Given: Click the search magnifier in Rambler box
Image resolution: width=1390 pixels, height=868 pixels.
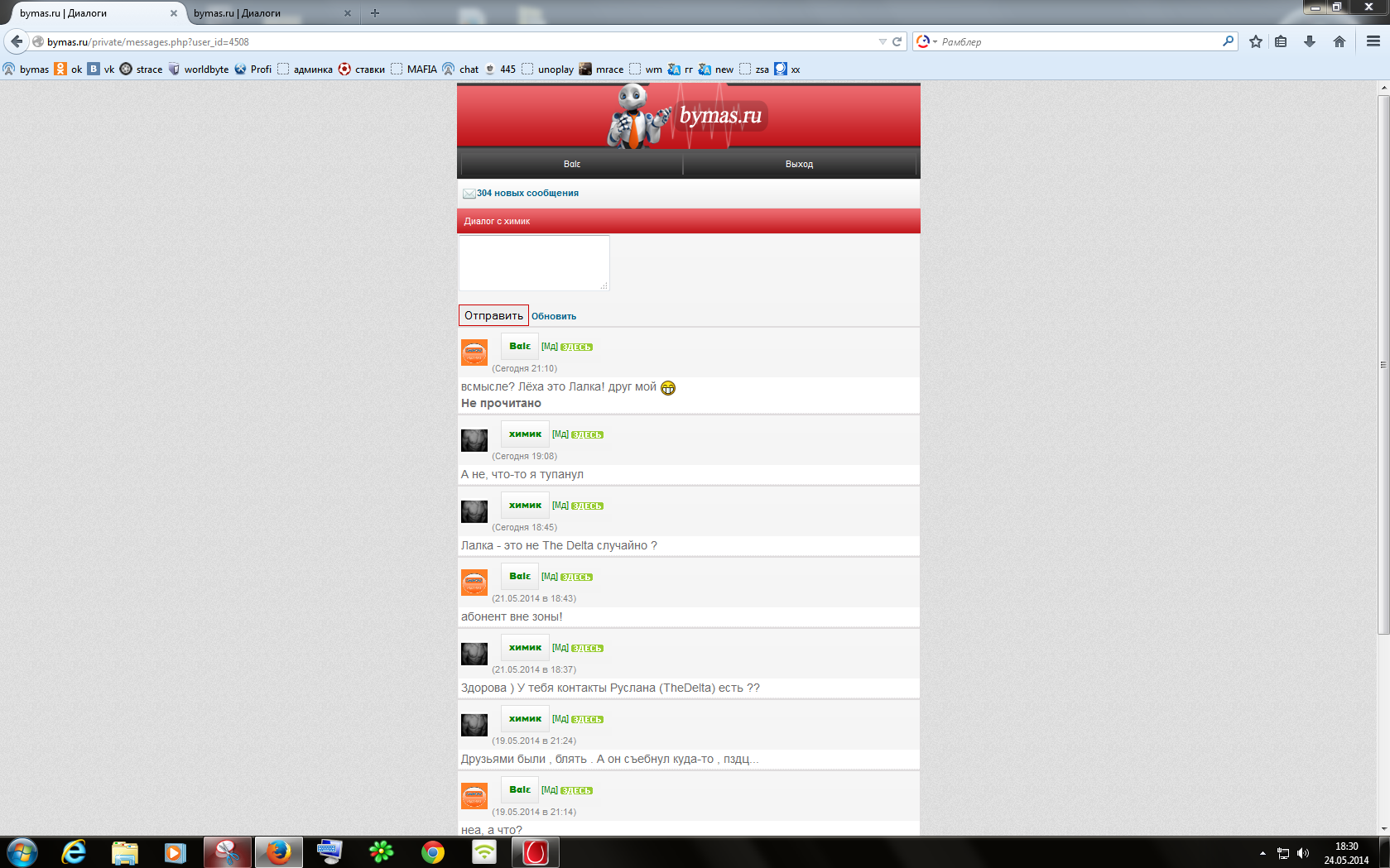Looking at the screenshot, I should click(1228, 41).
